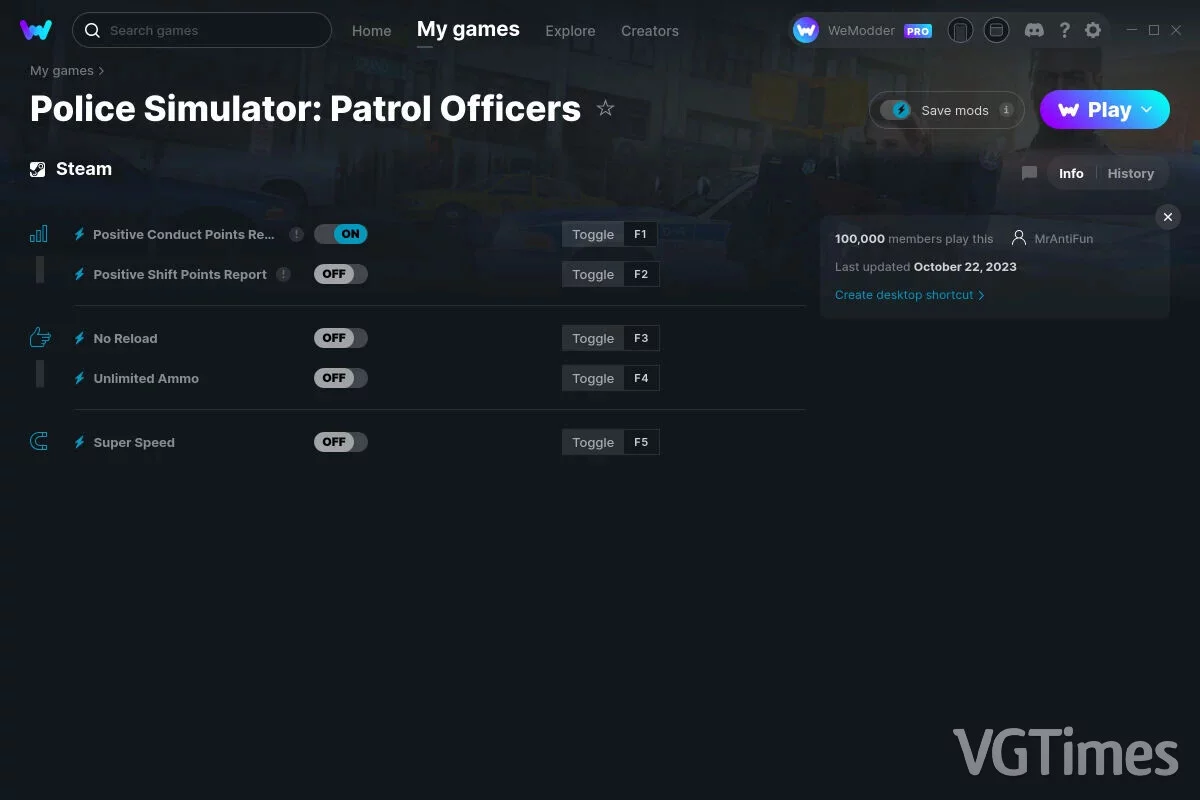This screenshot has height=800, width=1200.
Task: Toggle the Save mods switch
Action: (896, 110)
